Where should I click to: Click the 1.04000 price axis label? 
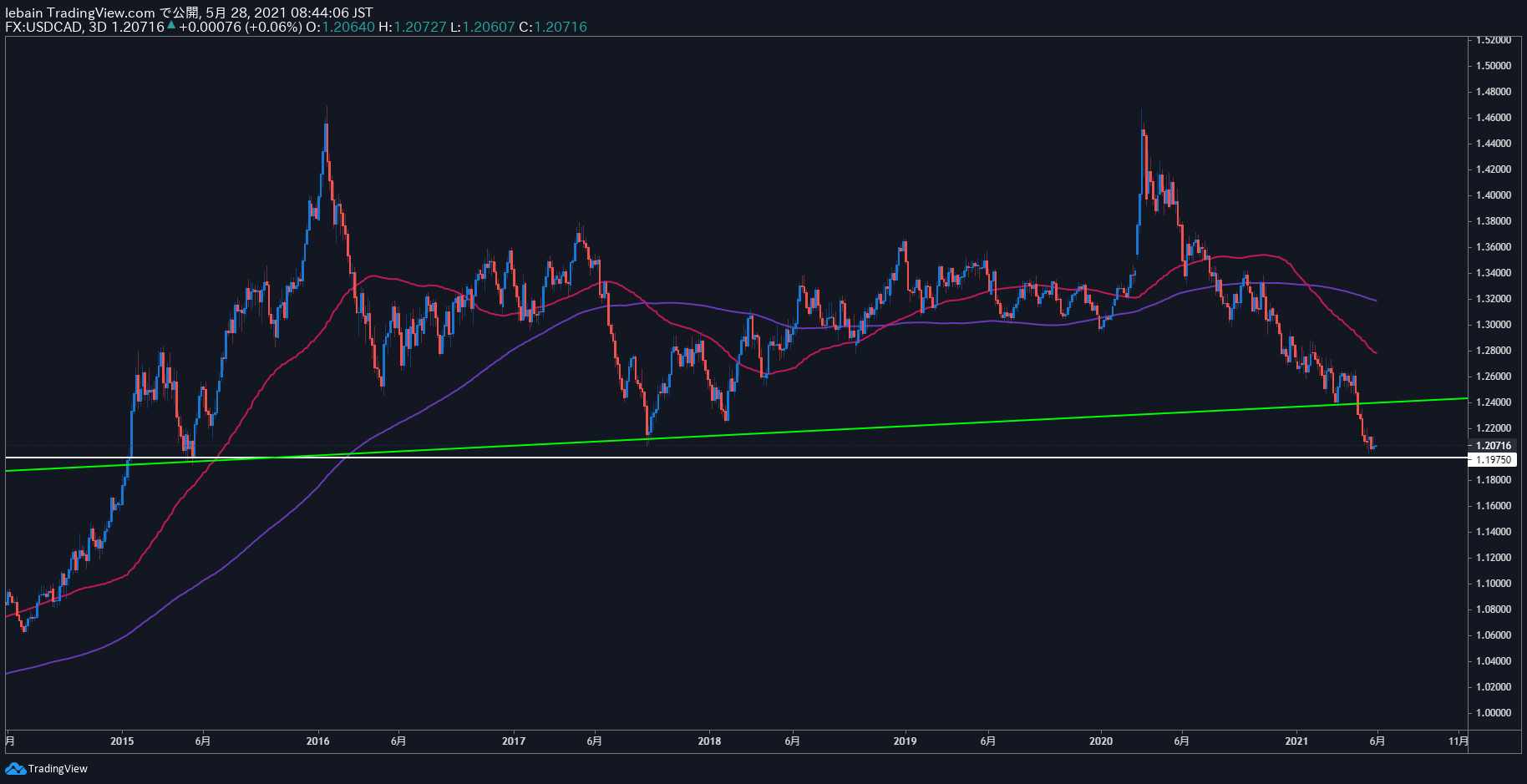[x=1494, y=661]
